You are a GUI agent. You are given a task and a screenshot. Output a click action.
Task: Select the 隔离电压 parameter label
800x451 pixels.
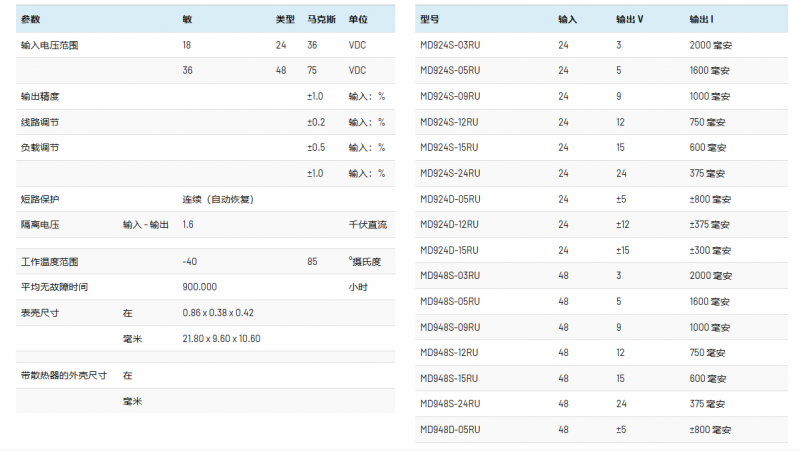[x=40, y=224]
